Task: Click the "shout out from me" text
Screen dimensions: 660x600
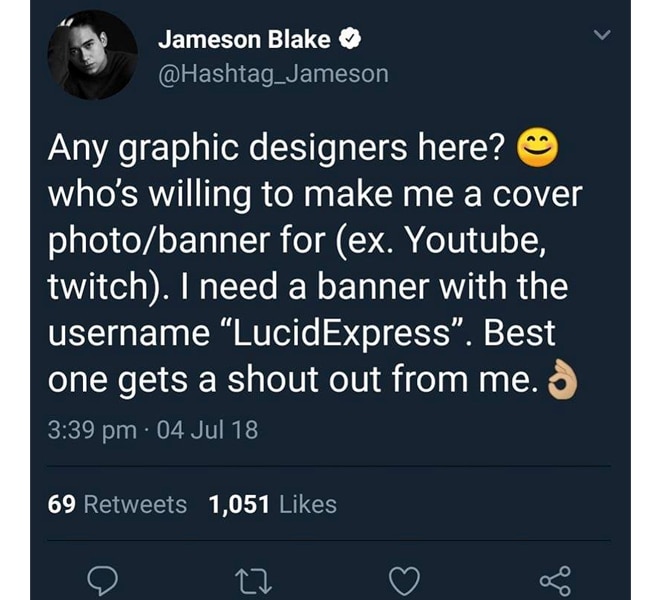Action: point(383,379)
